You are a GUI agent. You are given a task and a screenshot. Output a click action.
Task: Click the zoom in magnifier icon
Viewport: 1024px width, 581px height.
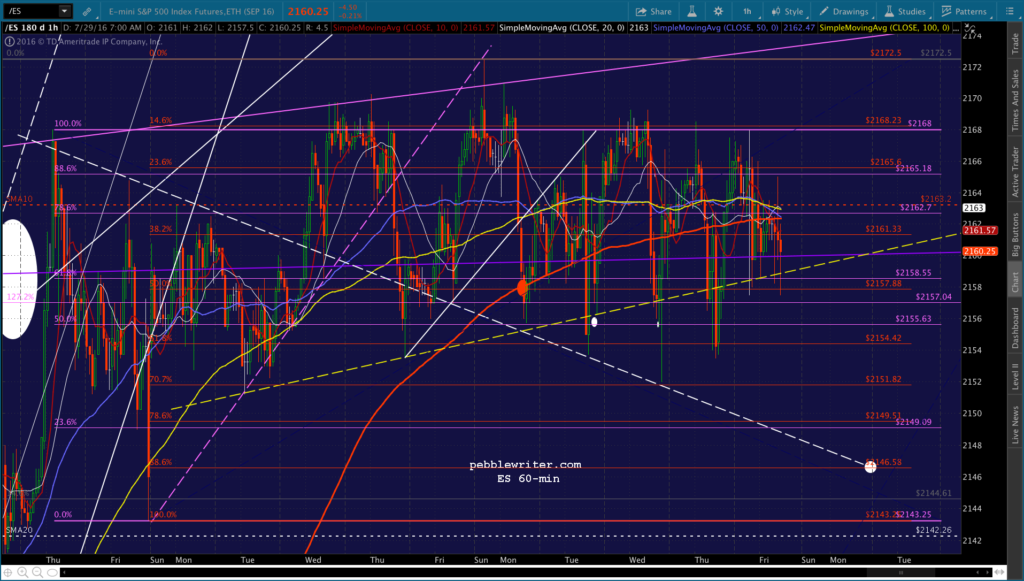coord(23,573)
